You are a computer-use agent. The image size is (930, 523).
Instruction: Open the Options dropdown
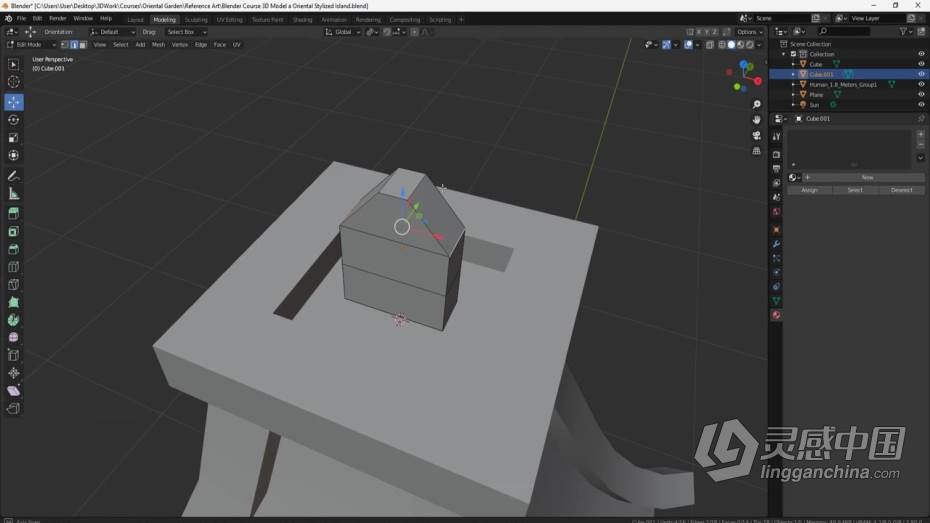[750, 32]
